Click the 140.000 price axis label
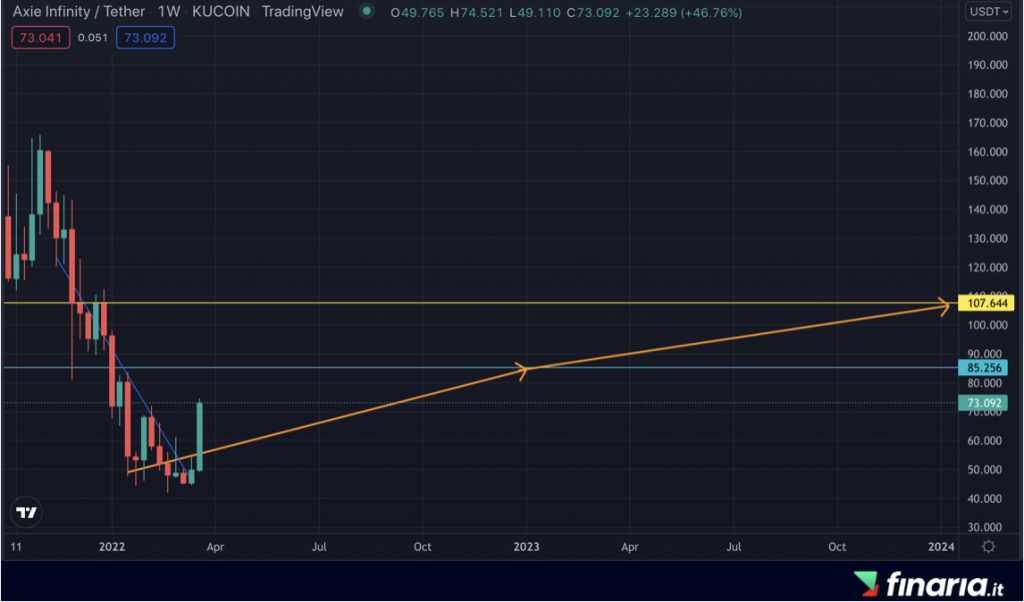Image resolution: width=1024 pixels, height=602 pixels. click(987, 210)
